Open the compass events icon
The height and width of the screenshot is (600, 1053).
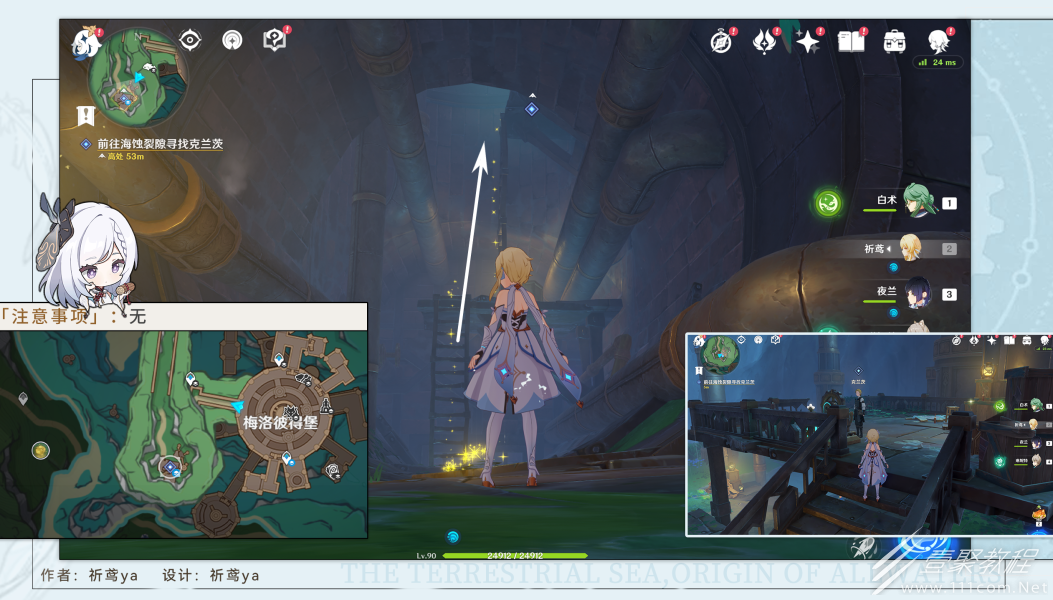tap(721, 42)
